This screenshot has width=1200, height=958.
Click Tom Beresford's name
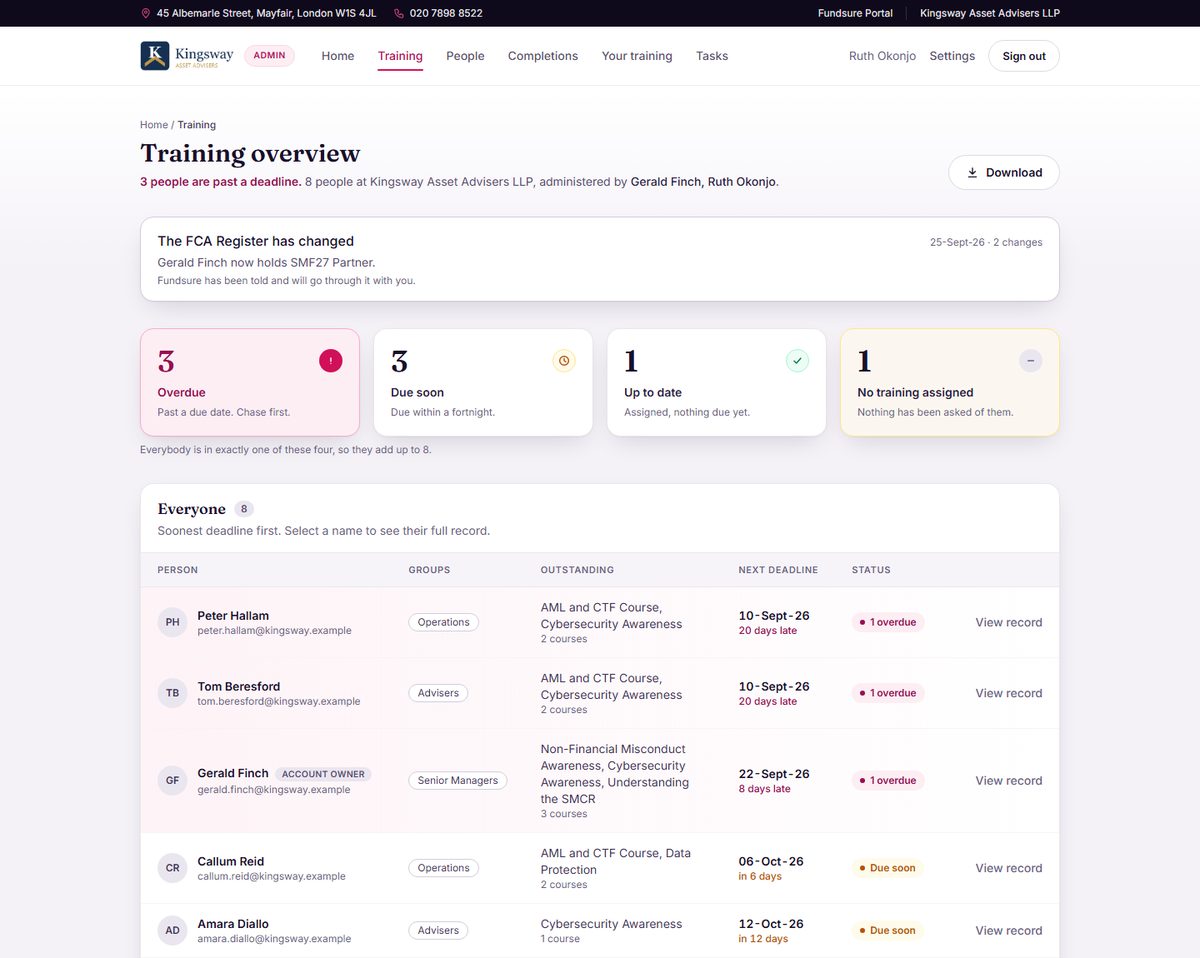239,687
